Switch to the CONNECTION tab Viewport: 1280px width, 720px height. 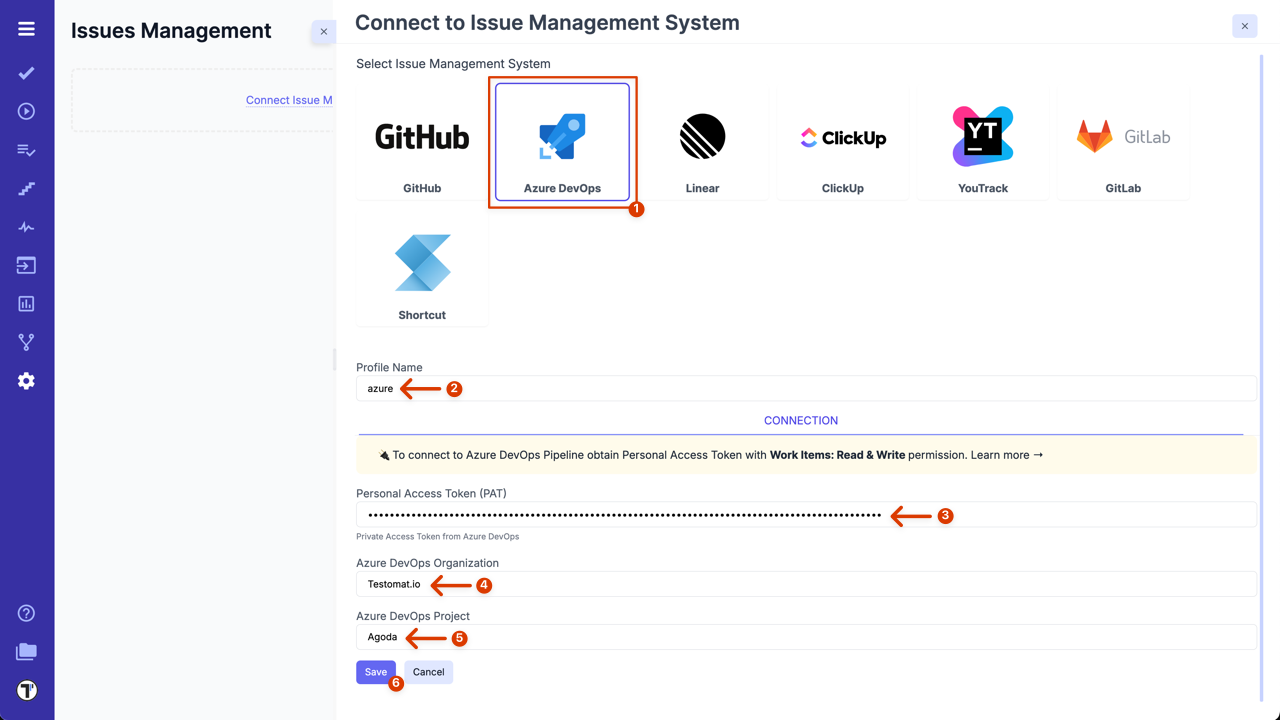800,420
